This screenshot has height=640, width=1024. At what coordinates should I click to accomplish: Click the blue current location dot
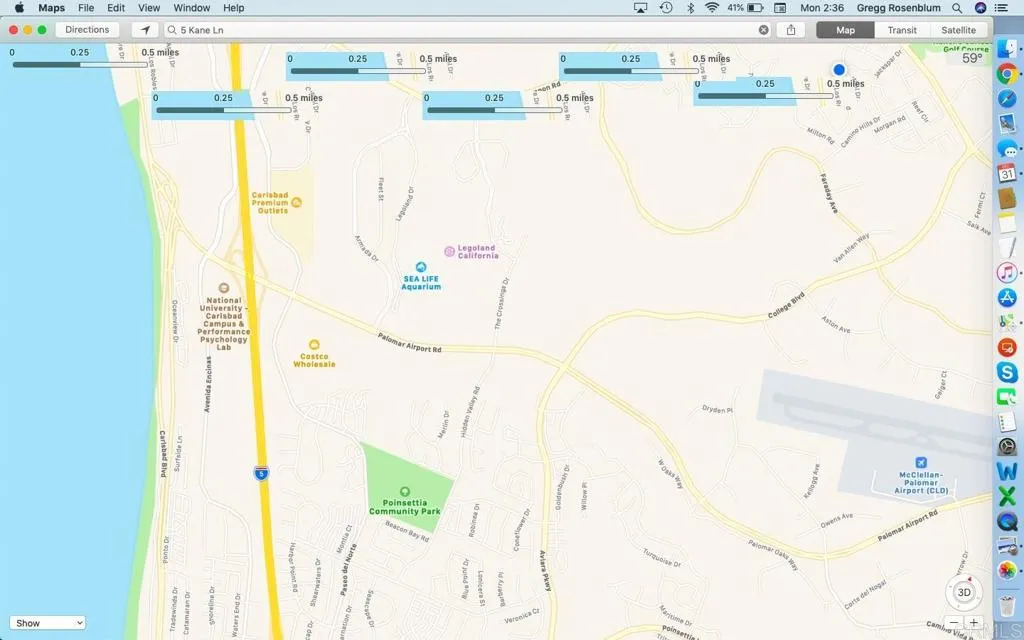tap(839, 69)
